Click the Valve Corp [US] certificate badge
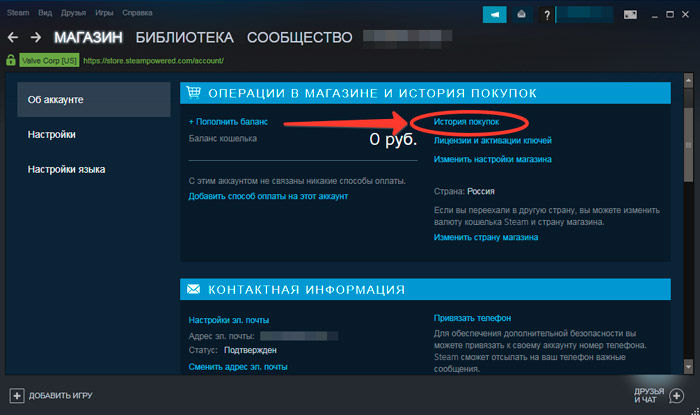Viewport: 700px width, 415px height. pos(49,60)
